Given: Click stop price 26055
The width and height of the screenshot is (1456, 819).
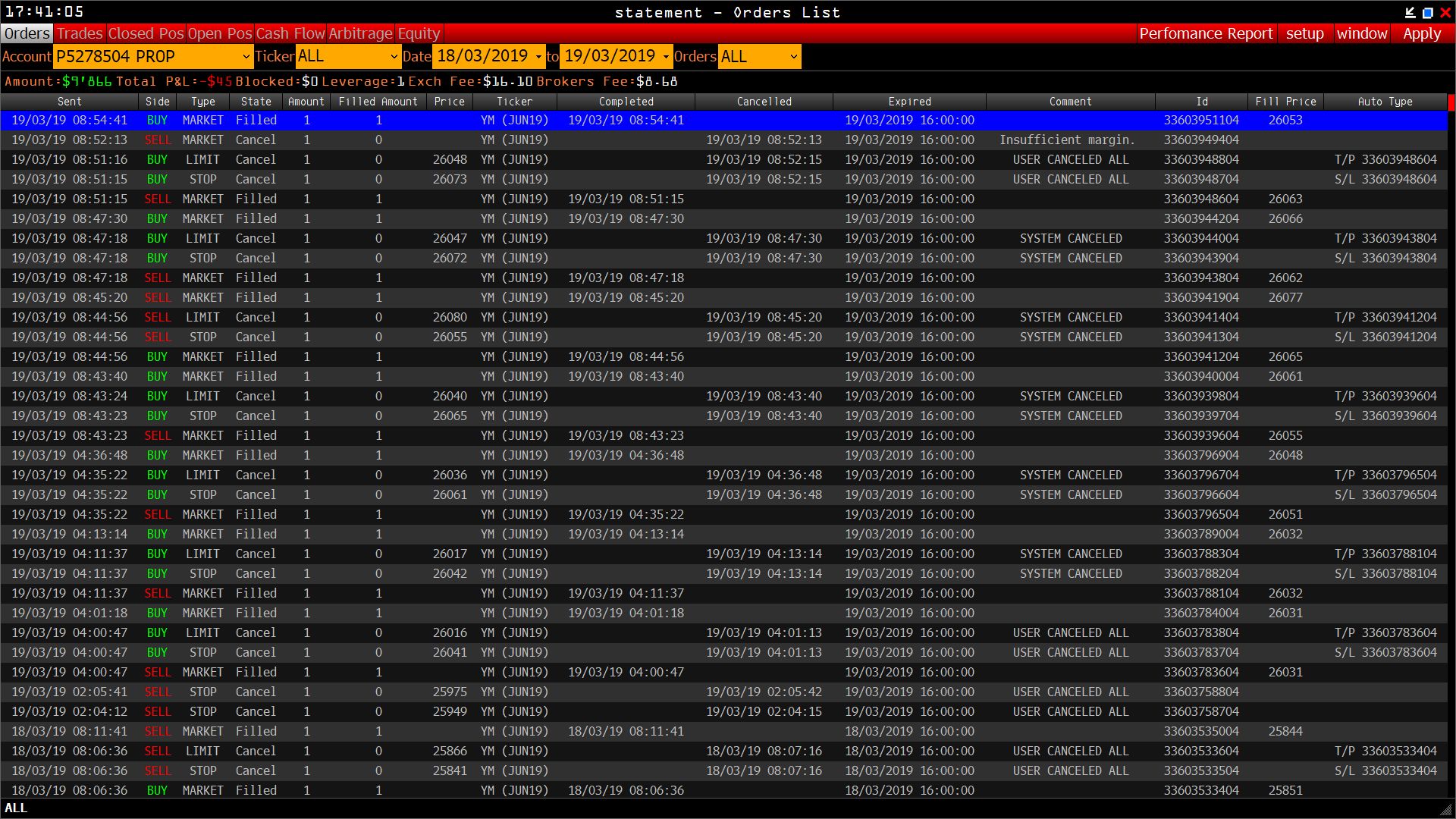Looking at the screenshot, I should coord(450,337).
